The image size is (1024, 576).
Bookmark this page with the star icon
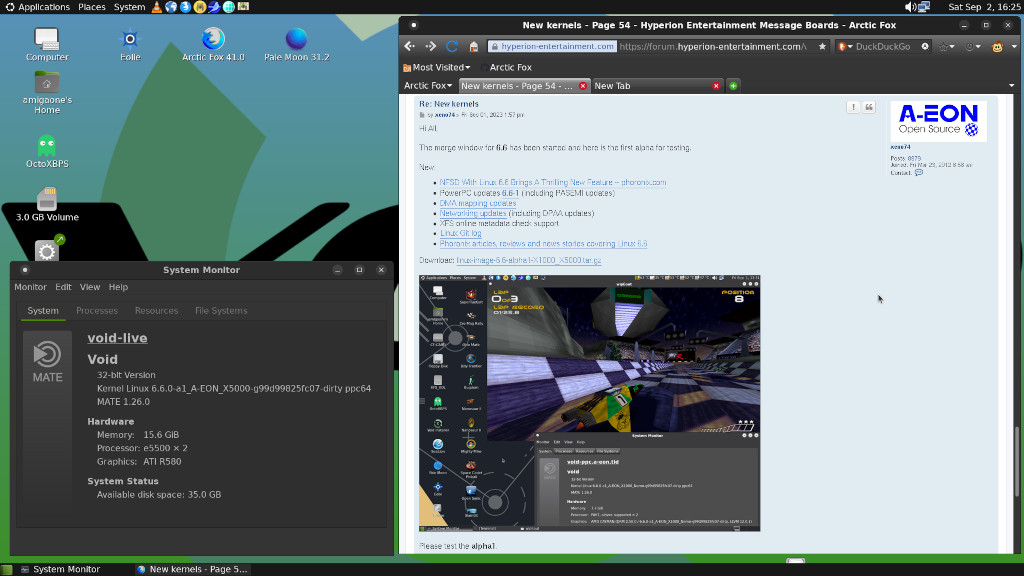point(822,46)
